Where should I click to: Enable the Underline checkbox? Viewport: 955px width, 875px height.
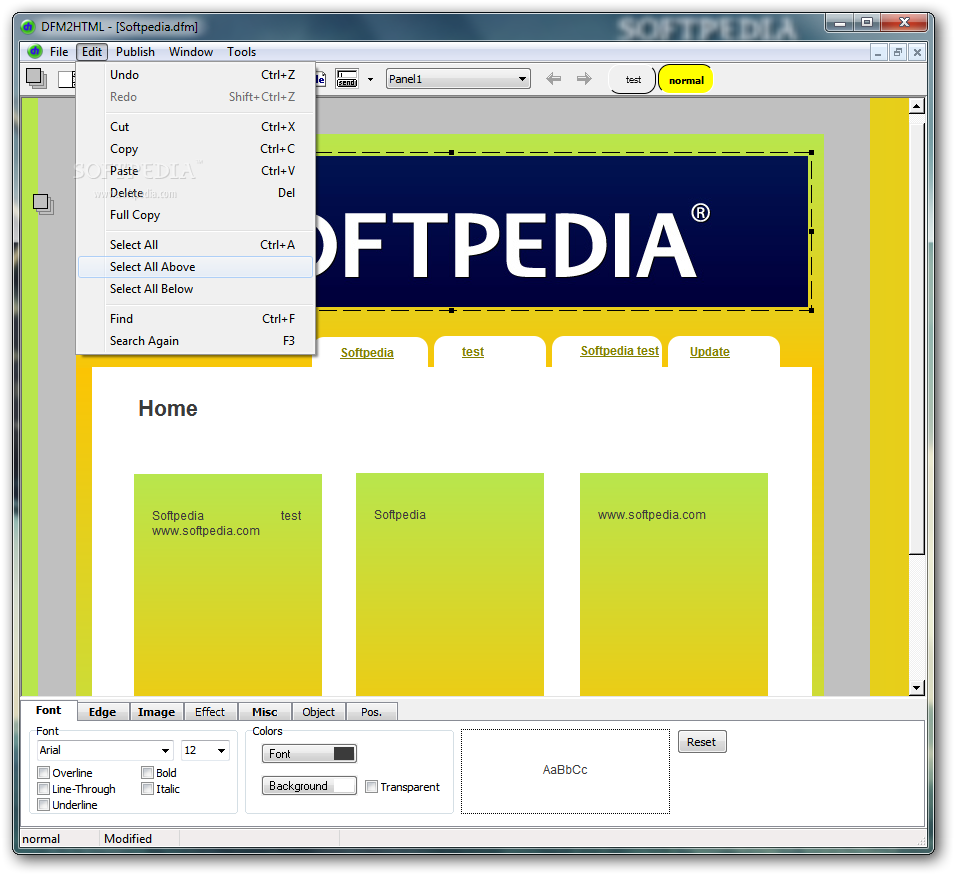pyautogui.click(x=43, y=804)
